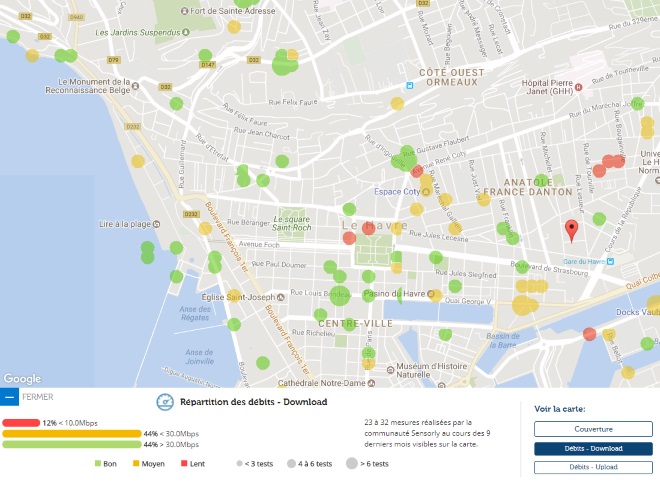Click the Bassin de la Barre label
The image size is (660, 488).
(x=503, y=340)
